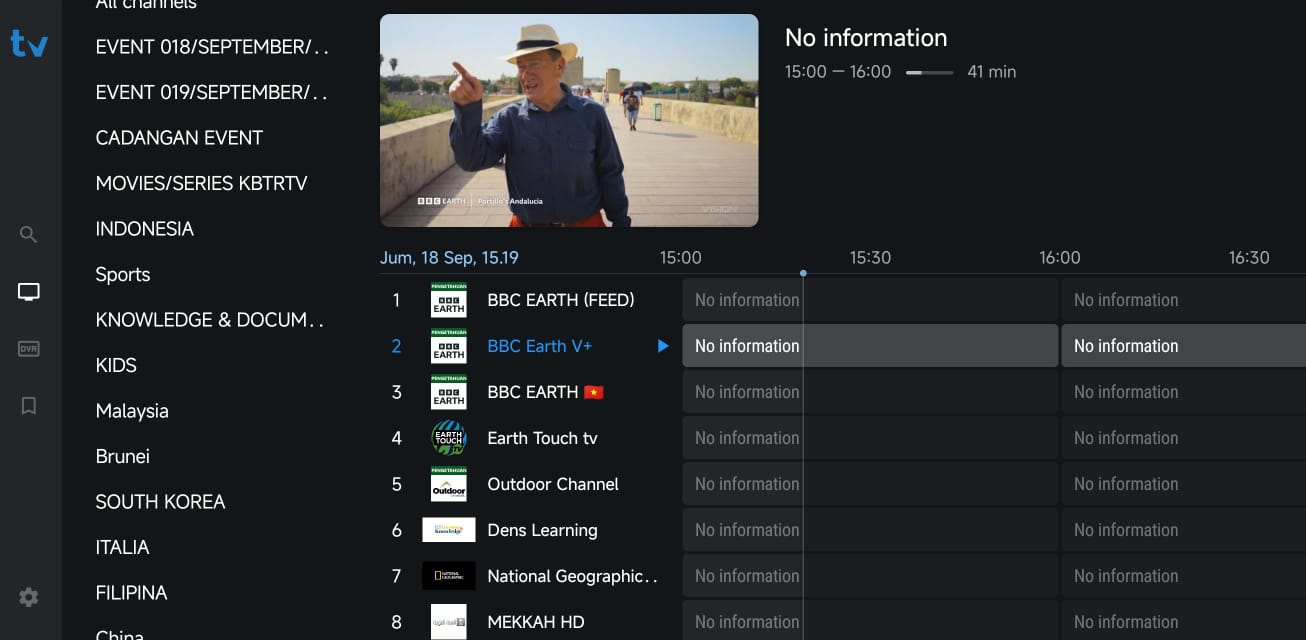Select Earth Touch tv channel name

pyautogui.click(x=542, y=438)
